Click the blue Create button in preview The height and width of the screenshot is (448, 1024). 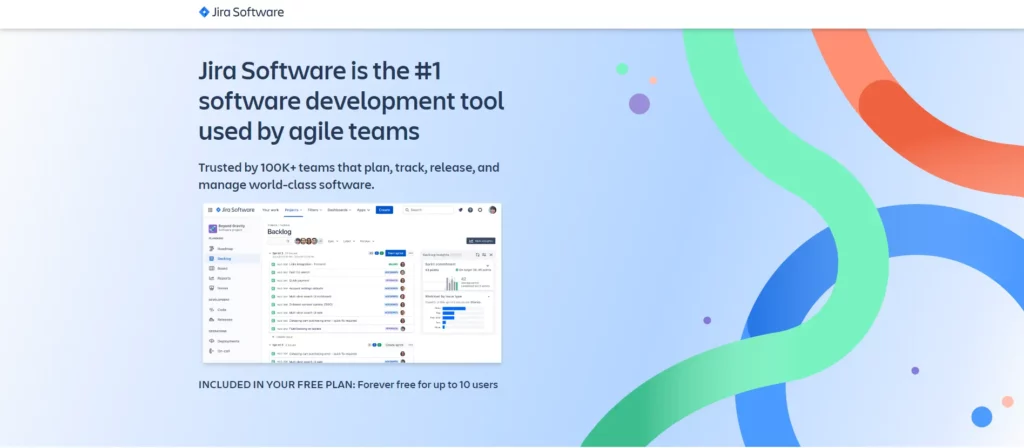(384, 210)
